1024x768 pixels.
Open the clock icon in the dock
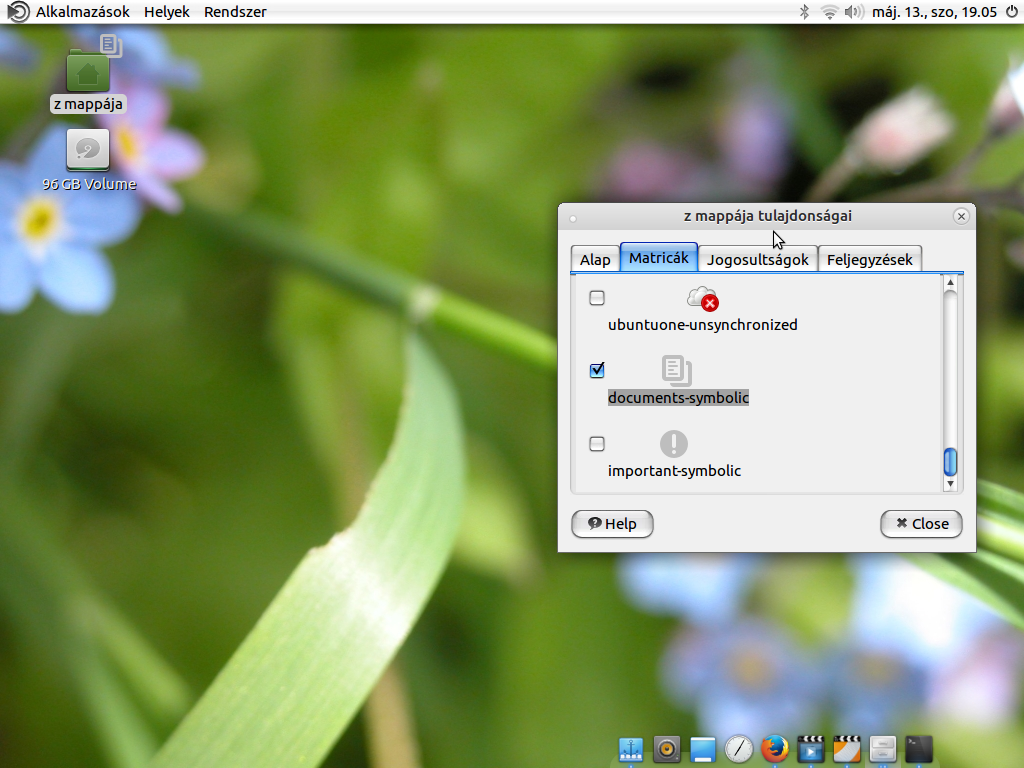click(x=739, y=749)
